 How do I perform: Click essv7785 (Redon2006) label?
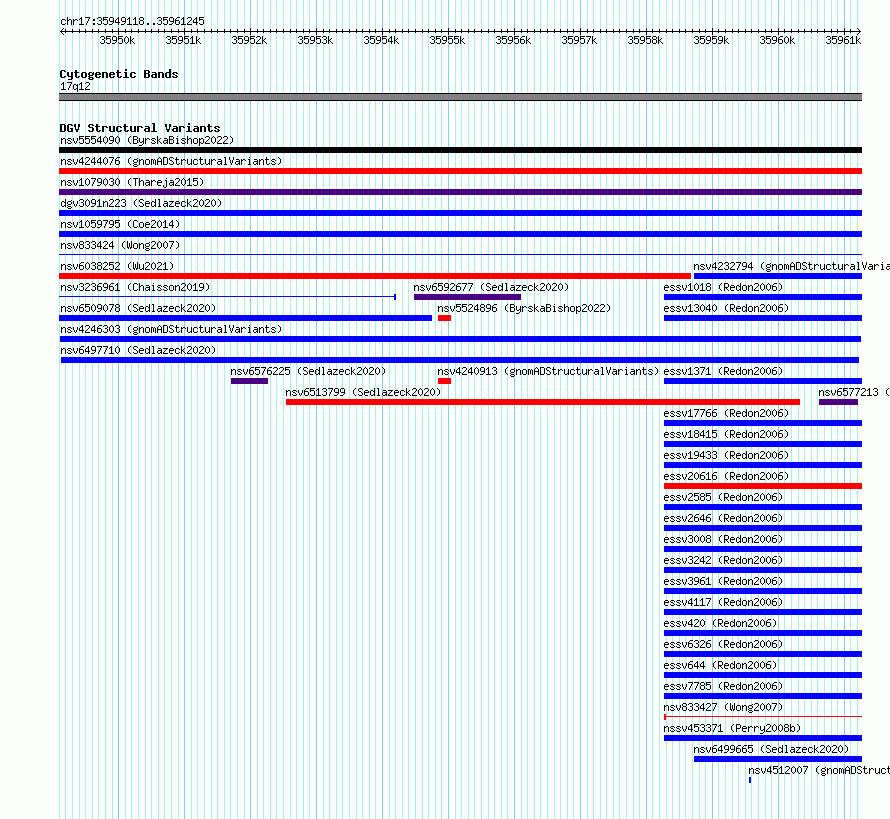point(723,686)
